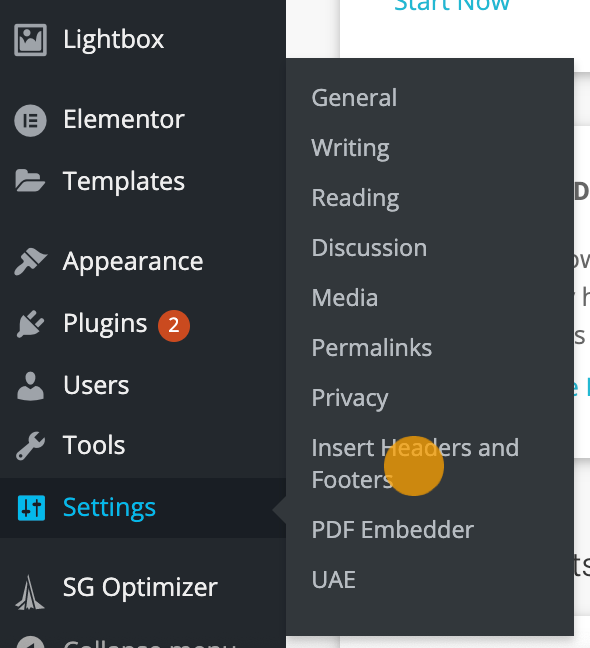Viewport: 590px width, 648px height.
Task: Click the Templates folder icon
Action: tap(30, 181)
